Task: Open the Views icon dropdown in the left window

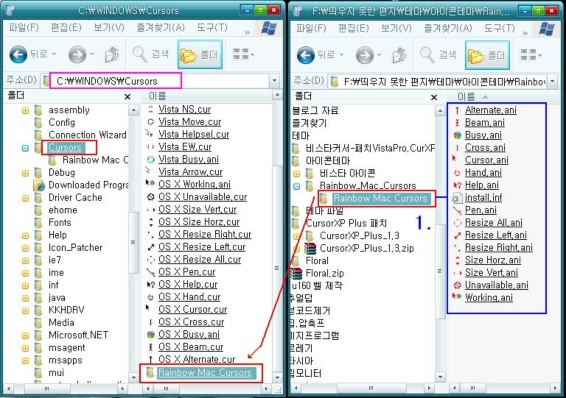Action: (243, 54)
